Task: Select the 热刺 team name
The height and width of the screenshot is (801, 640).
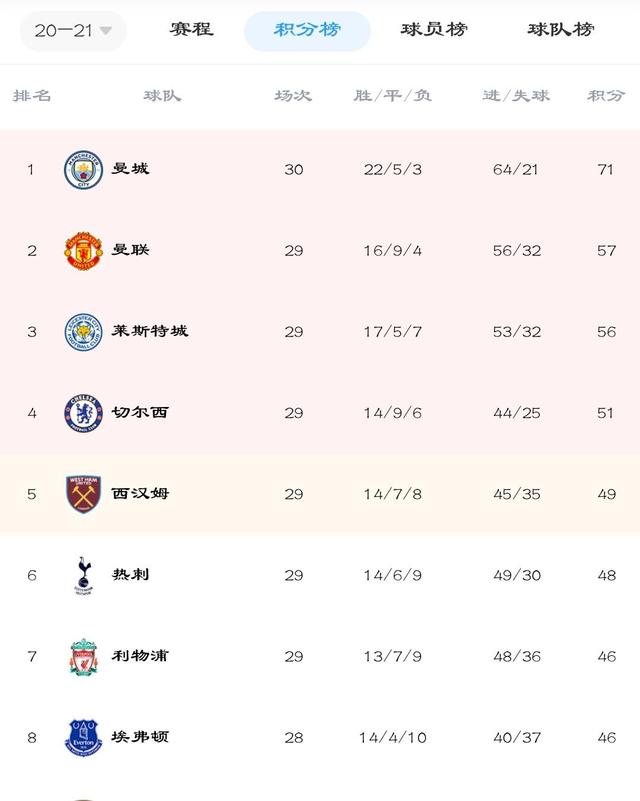Action: tap(130, 574)
